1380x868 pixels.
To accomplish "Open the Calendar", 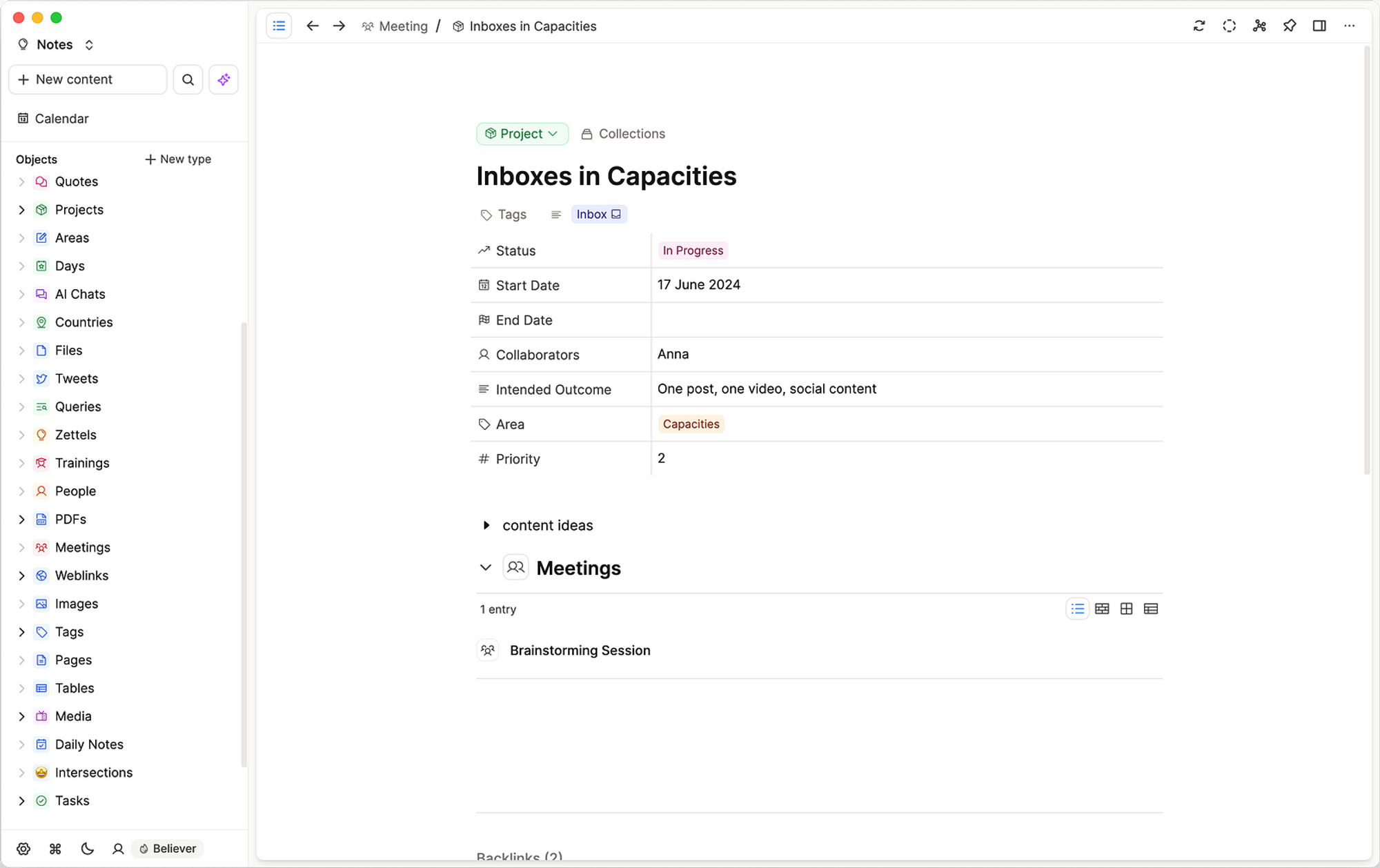I will (x=53, y=119).
